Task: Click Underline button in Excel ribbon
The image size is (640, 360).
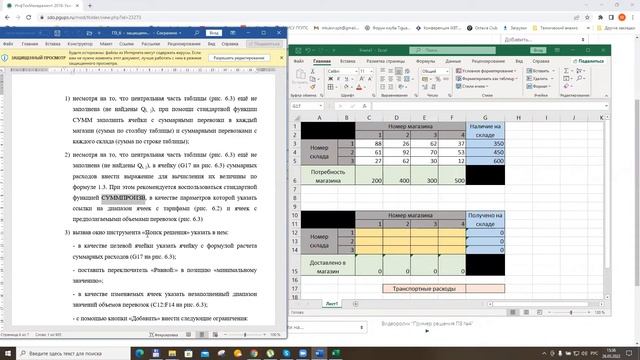Action: (346, 79)
